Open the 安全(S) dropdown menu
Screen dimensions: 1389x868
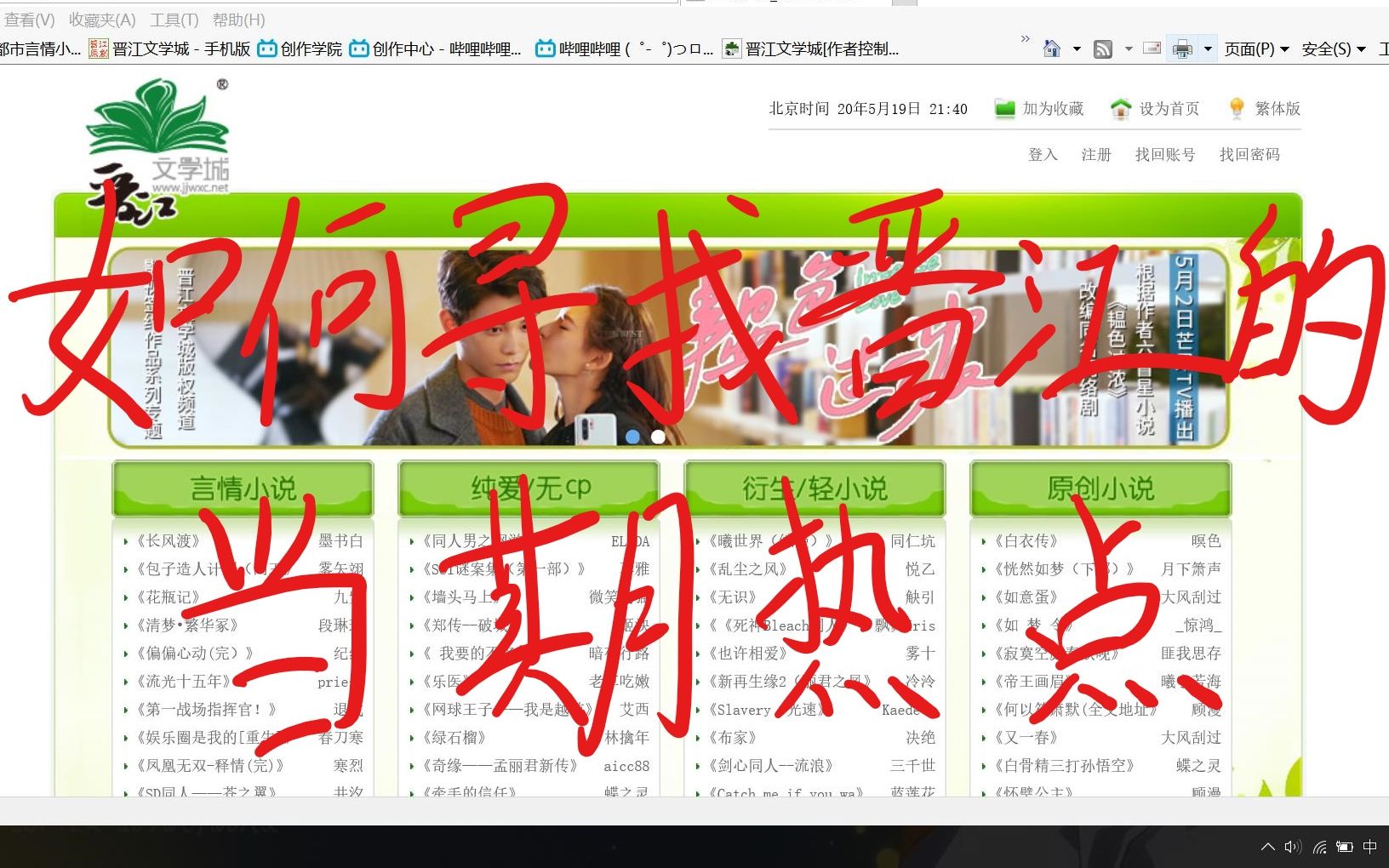click(x=1334, y=49)
